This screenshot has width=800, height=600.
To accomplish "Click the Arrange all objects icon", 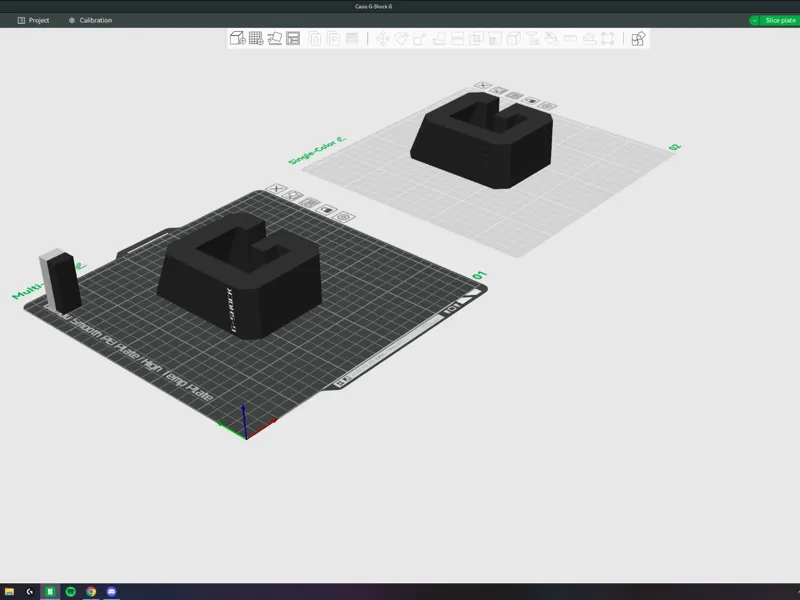I will pos(293,38).
